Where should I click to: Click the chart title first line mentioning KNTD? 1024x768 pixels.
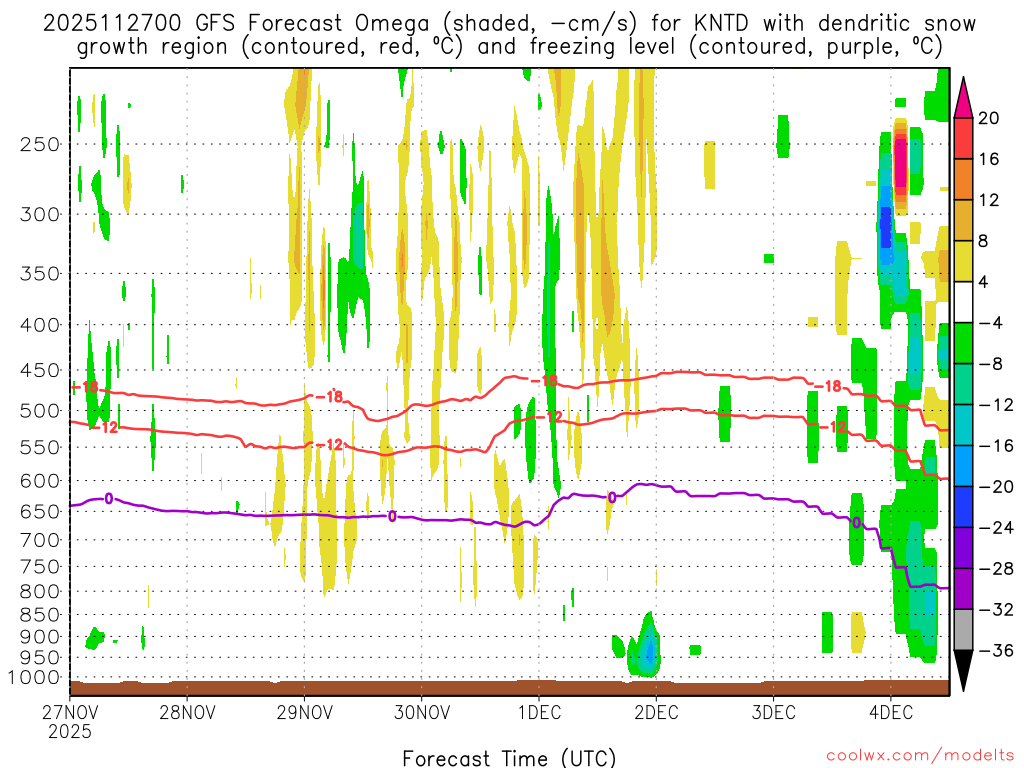click(509, 24)
